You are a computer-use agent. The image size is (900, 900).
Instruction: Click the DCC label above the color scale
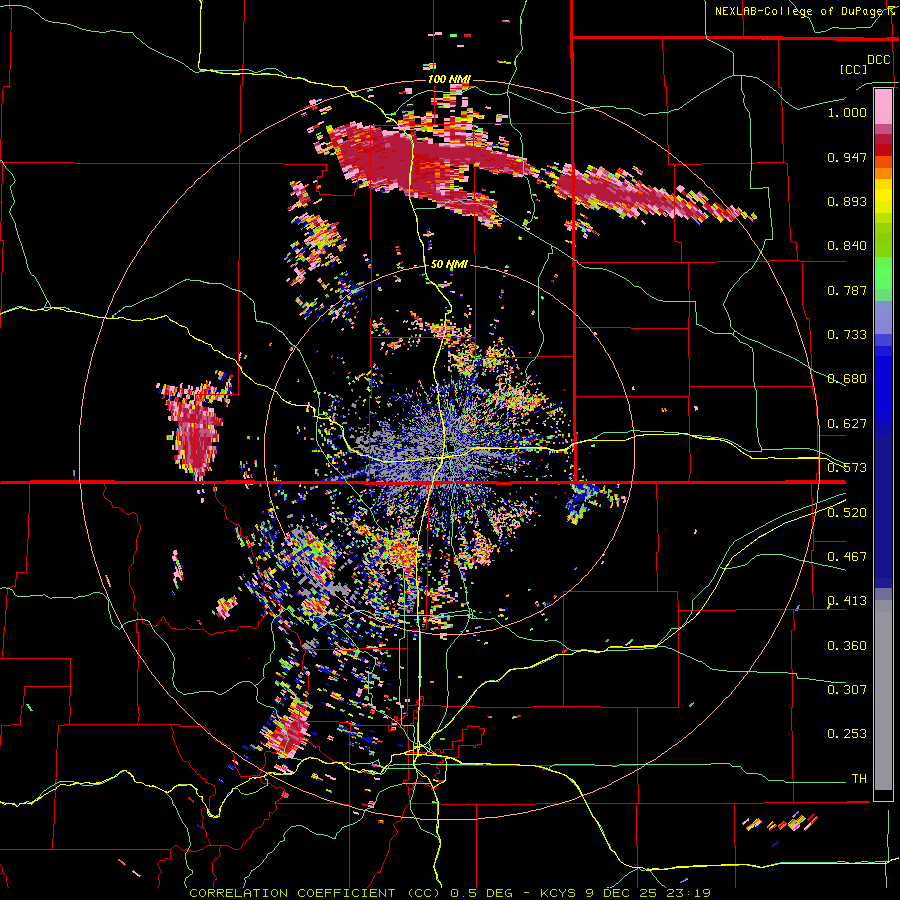point(878,60)
